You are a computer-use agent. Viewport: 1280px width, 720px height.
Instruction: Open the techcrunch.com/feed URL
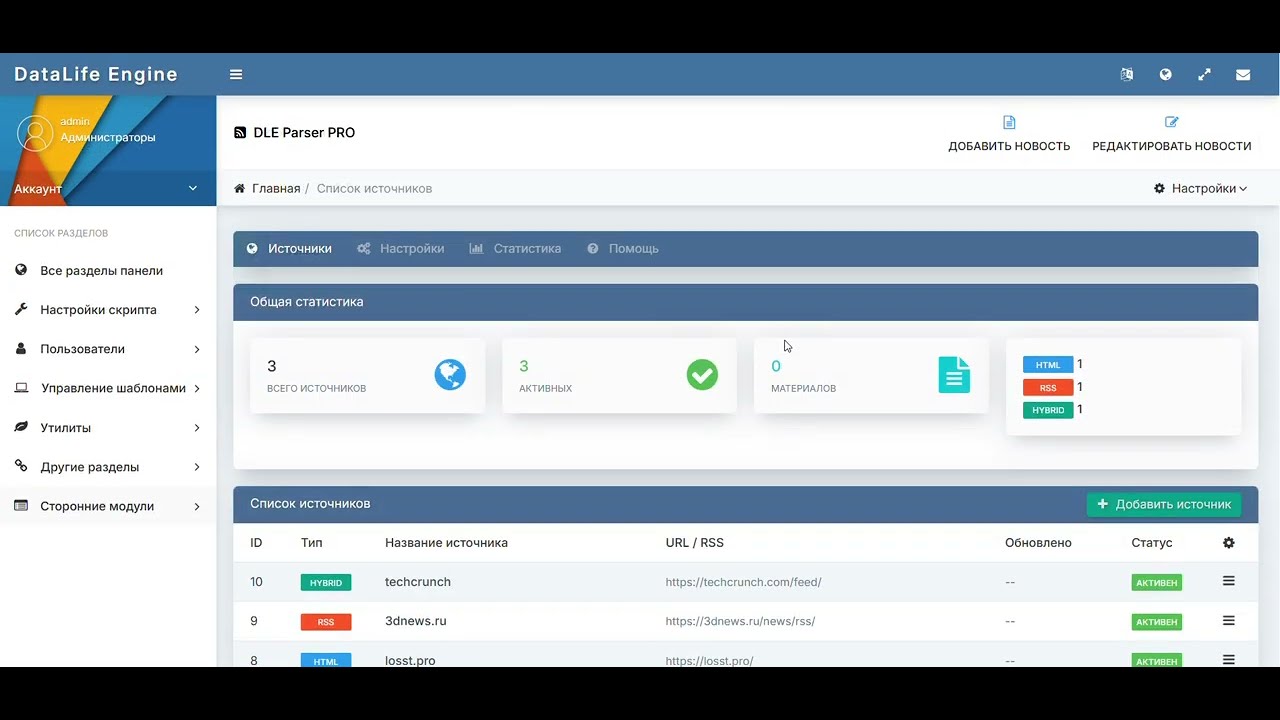tap(743, 582)
